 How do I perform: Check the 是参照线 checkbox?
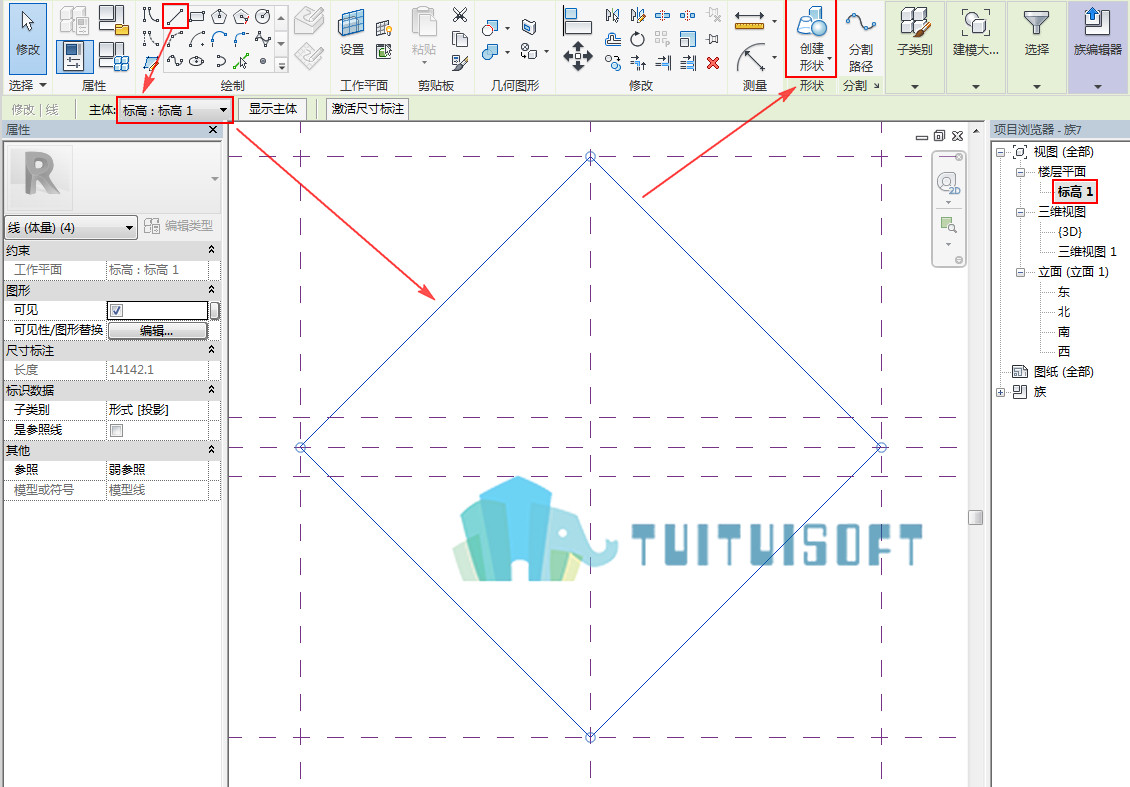click(117, 430)
